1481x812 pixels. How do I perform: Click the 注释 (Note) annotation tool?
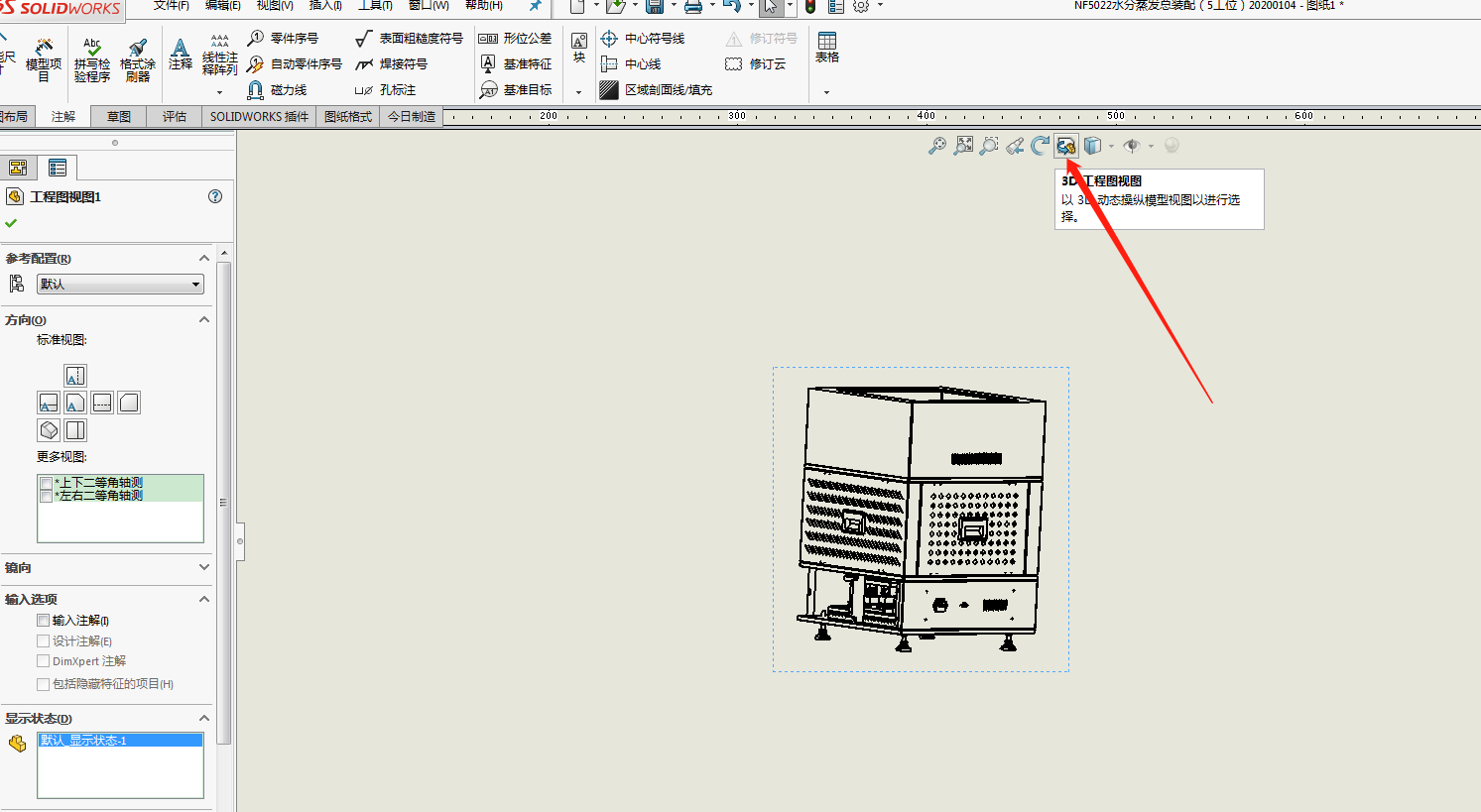click(181, 54)
